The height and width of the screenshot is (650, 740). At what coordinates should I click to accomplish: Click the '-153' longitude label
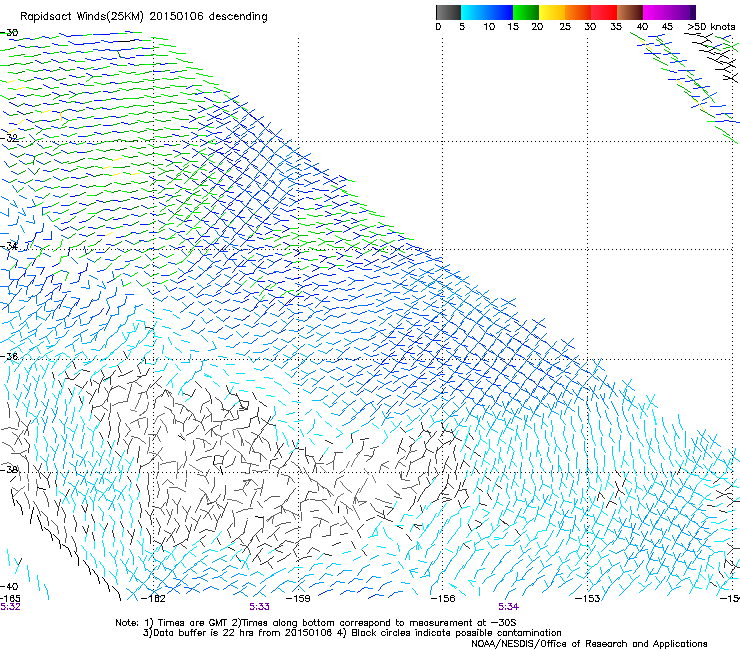587,599
